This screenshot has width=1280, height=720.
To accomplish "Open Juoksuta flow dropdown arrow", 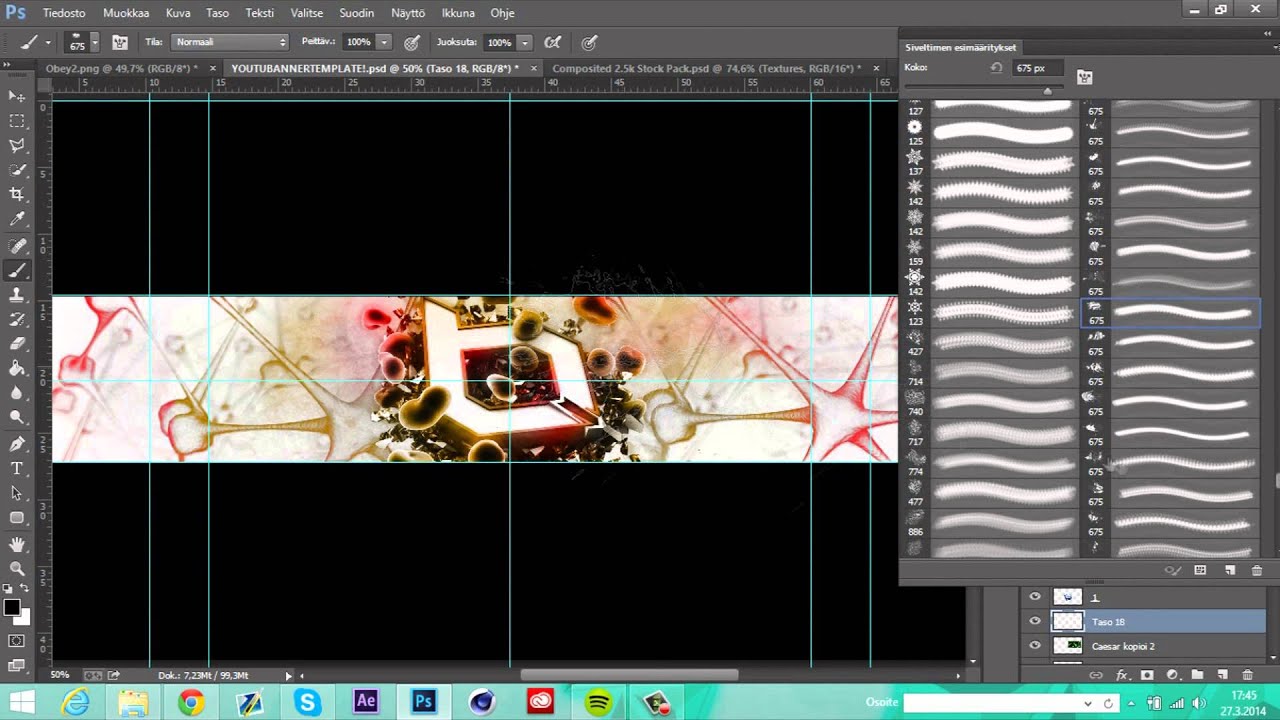I will 524,42.
